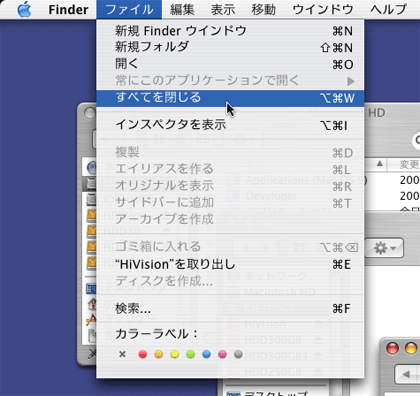Viewport: 420px width, 396px height.
Task: Choose すべてを閉じる menu item
Action: click(x=230, y=98)
